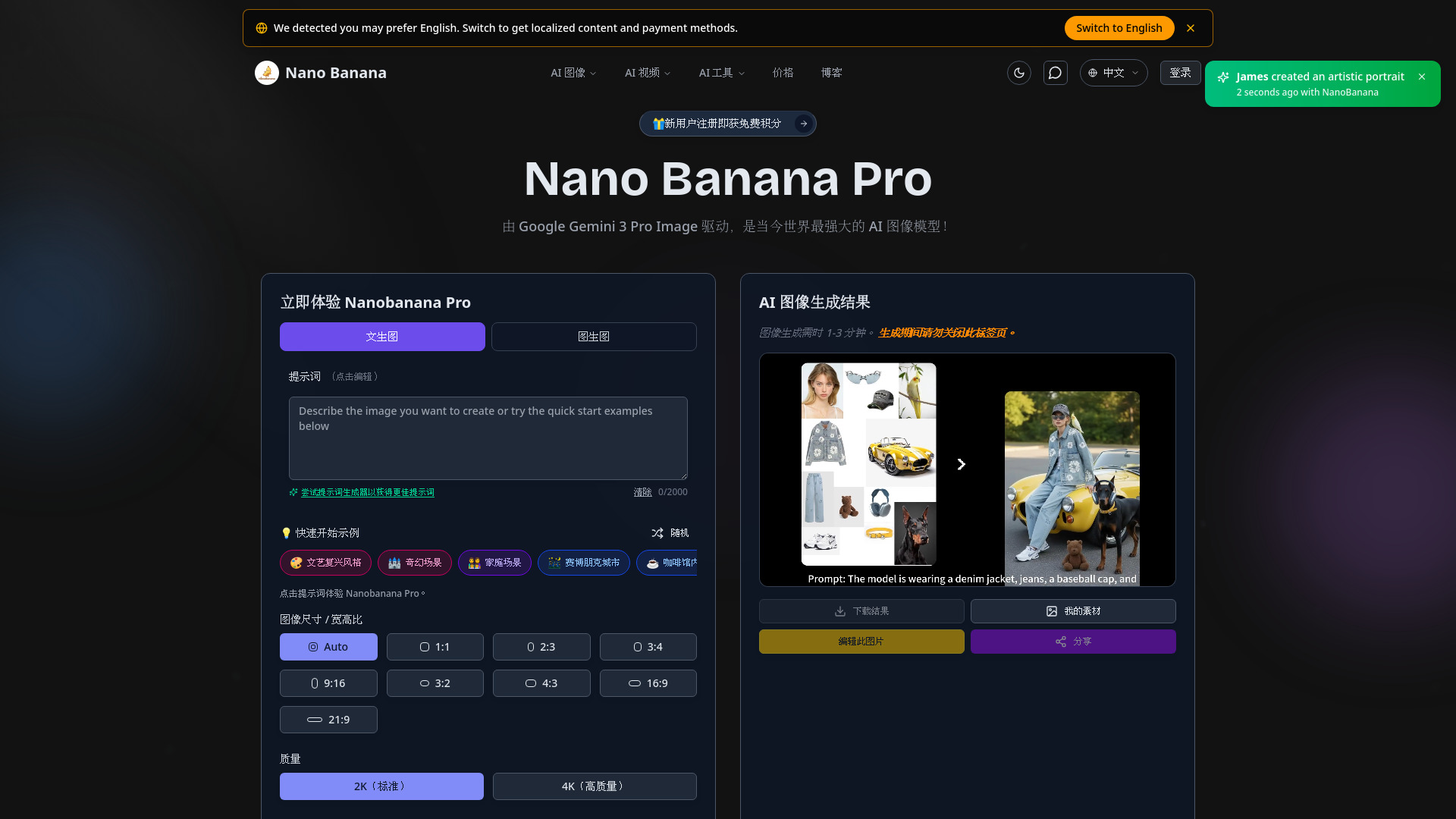Open the 中文 language selector

point(1113,73)
